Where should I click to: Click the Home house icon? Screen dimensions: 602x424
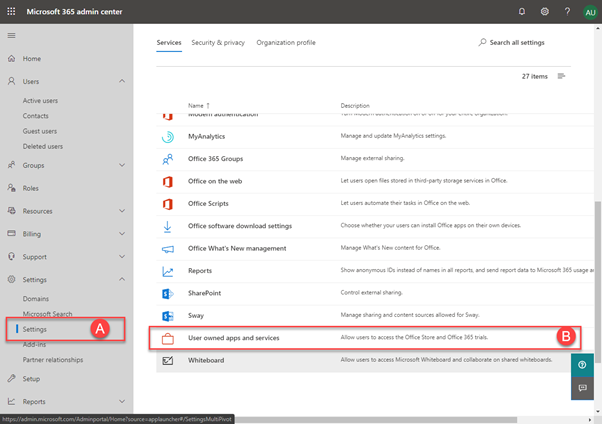pyautogui.click(x=12, y=58)
